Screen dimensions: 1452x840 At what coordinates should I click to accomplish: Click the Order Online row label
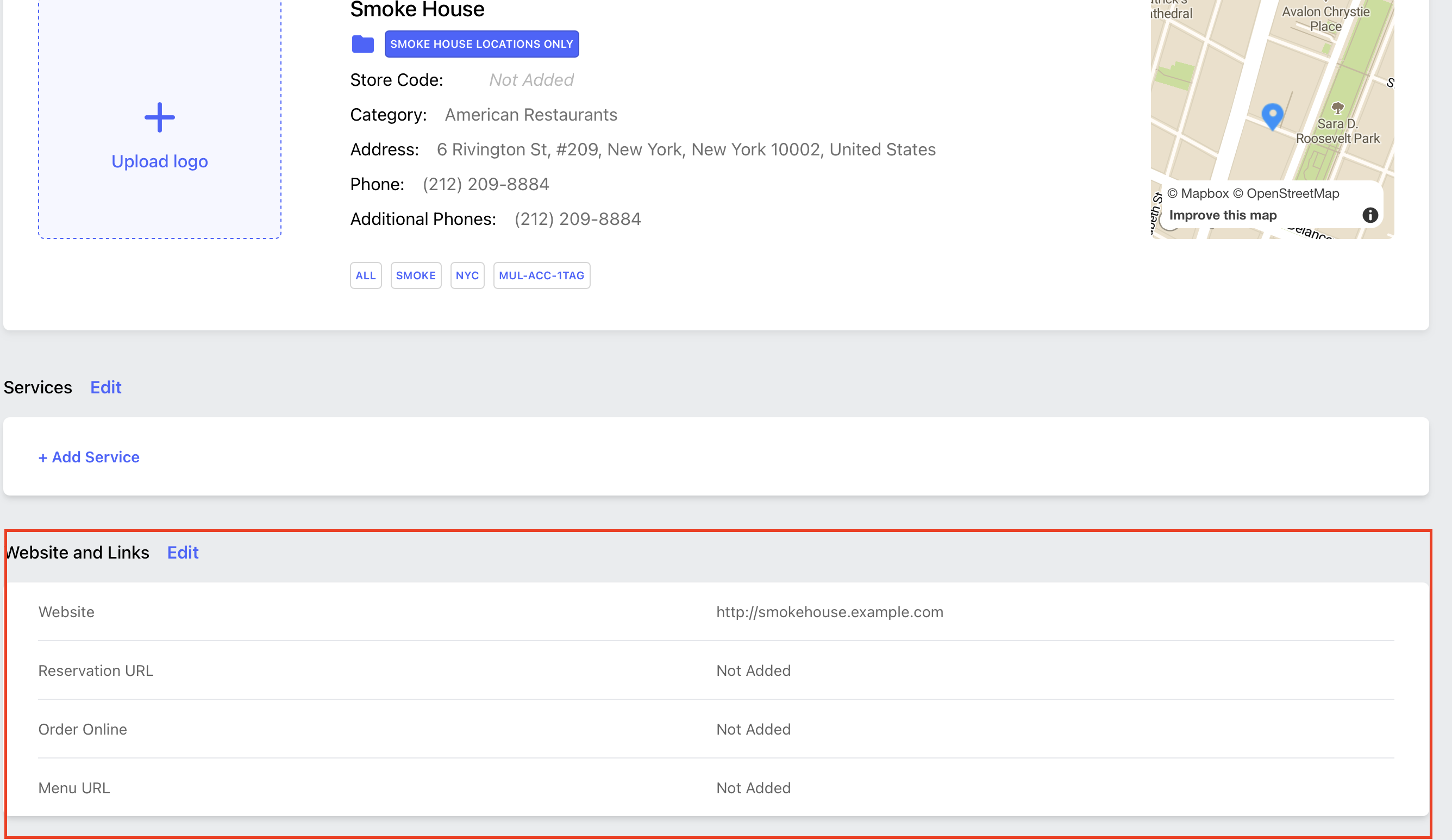click(x=83, y=729)
